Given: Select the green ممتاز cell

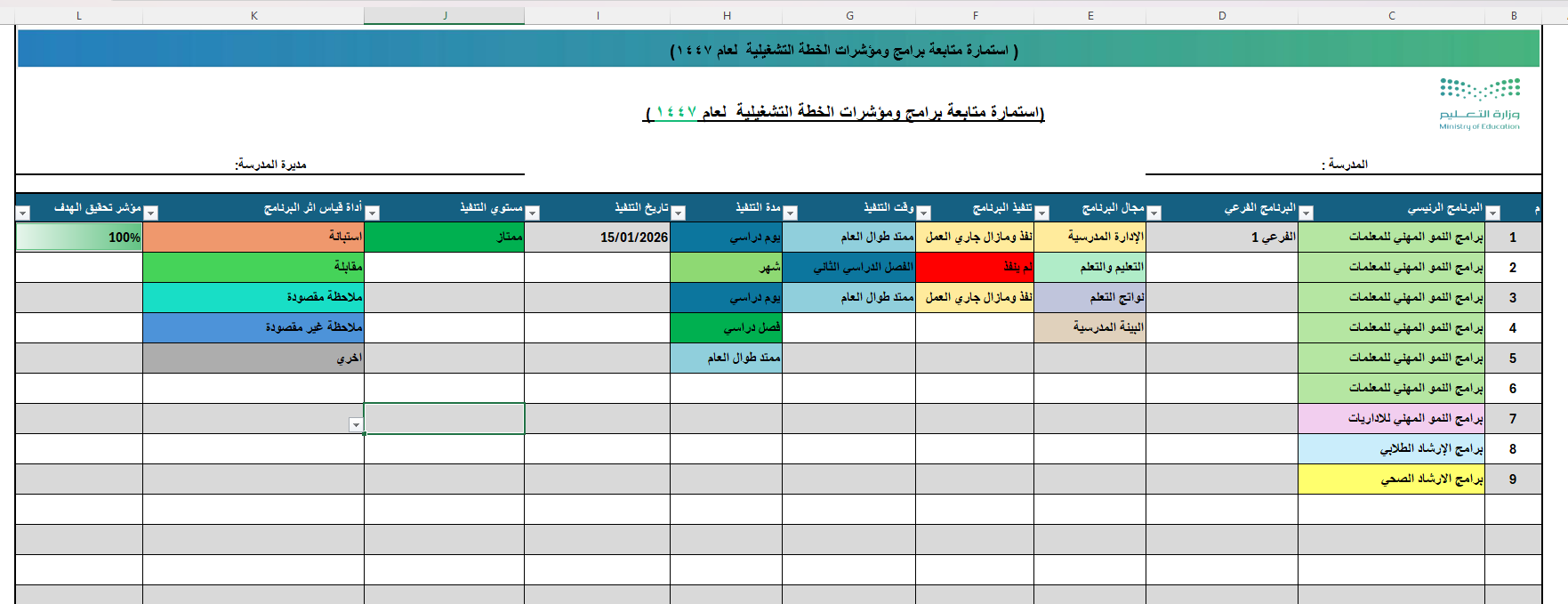Looking at the screenshot, I should (445, 238).
